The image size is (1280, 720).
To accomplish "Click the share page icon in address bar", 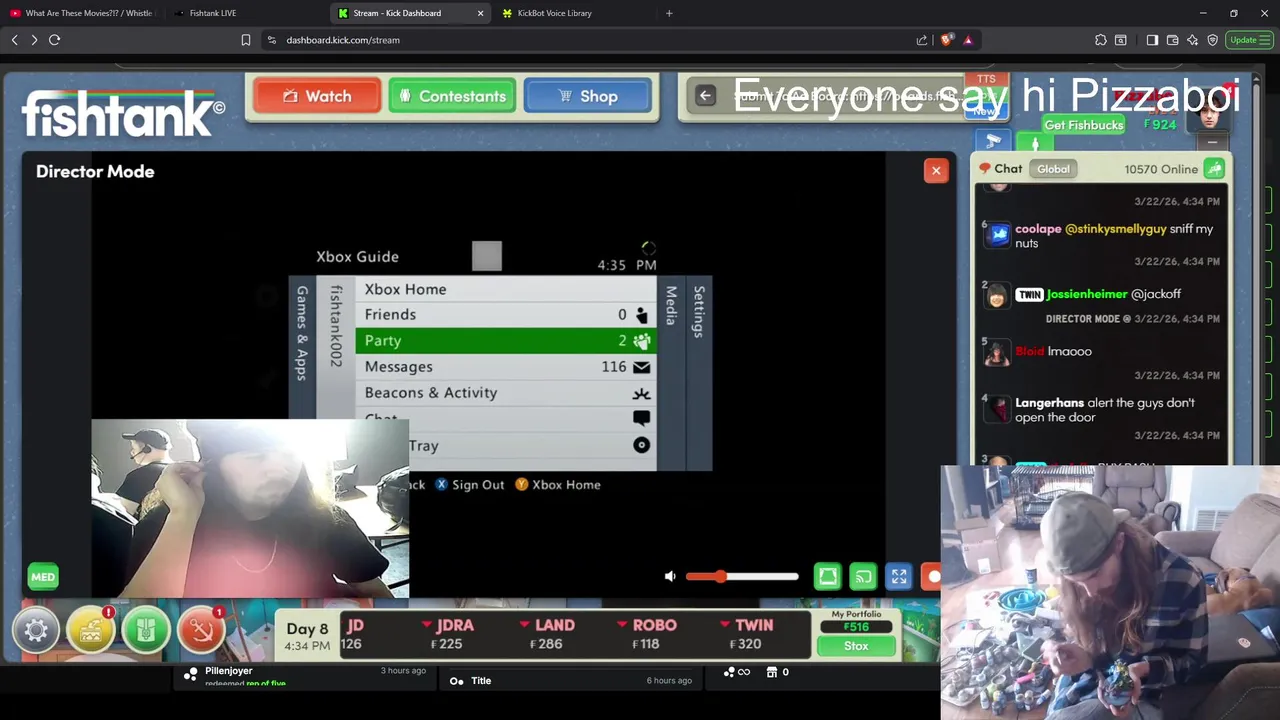I will coord(921,40).
